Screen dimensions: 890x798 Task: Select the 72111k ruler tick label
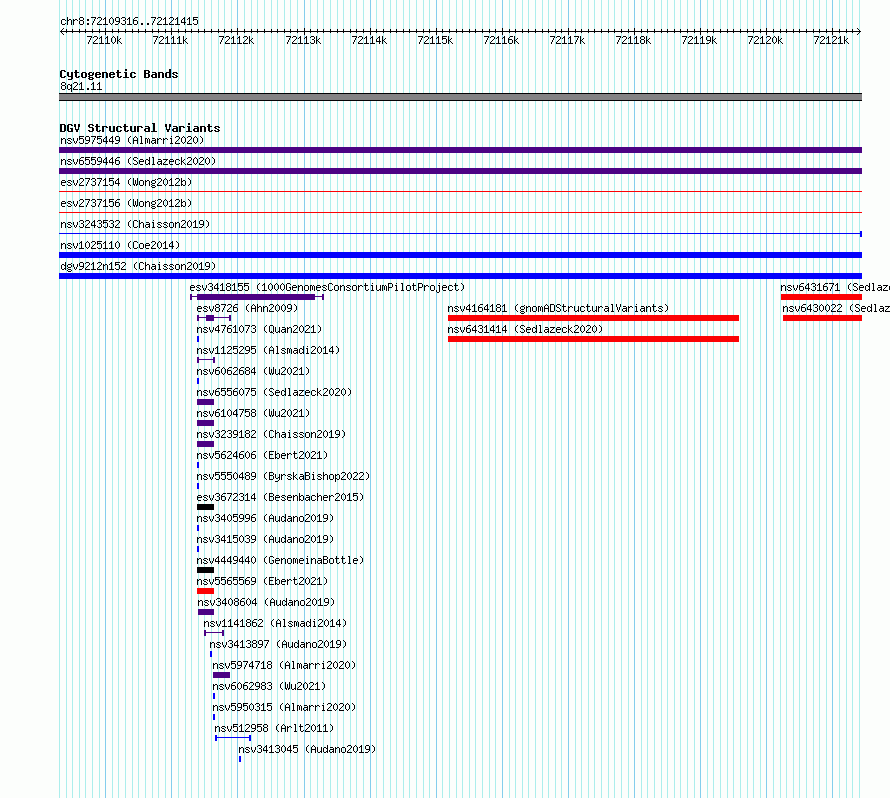point(170,40)
